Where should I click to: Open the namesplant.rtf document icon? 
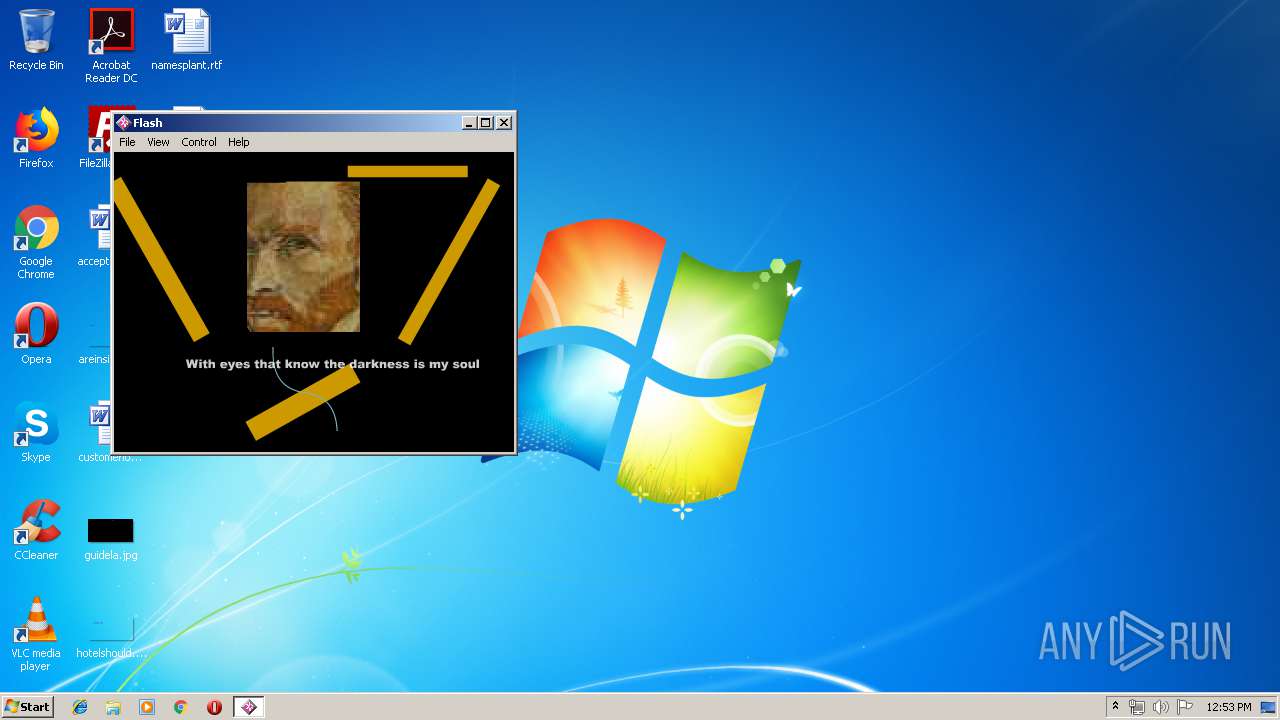(187, 40)
